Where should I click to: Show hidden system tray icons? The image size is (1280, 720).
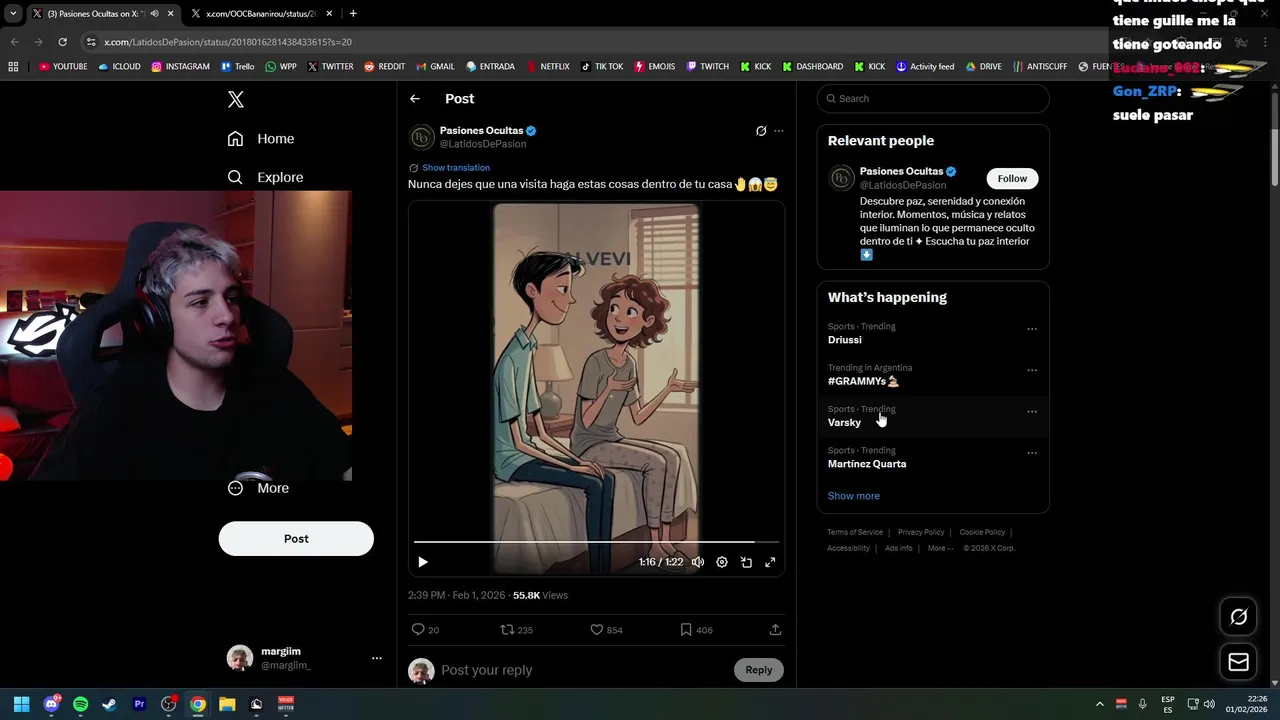(1100, 704)
